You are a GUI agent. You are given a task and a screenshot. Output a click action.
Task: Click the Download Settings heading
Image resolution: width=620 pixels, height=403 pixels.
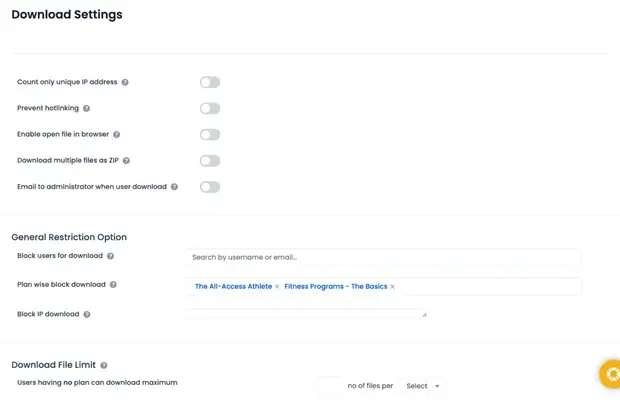pyautogui.click(x=67, y=15)
